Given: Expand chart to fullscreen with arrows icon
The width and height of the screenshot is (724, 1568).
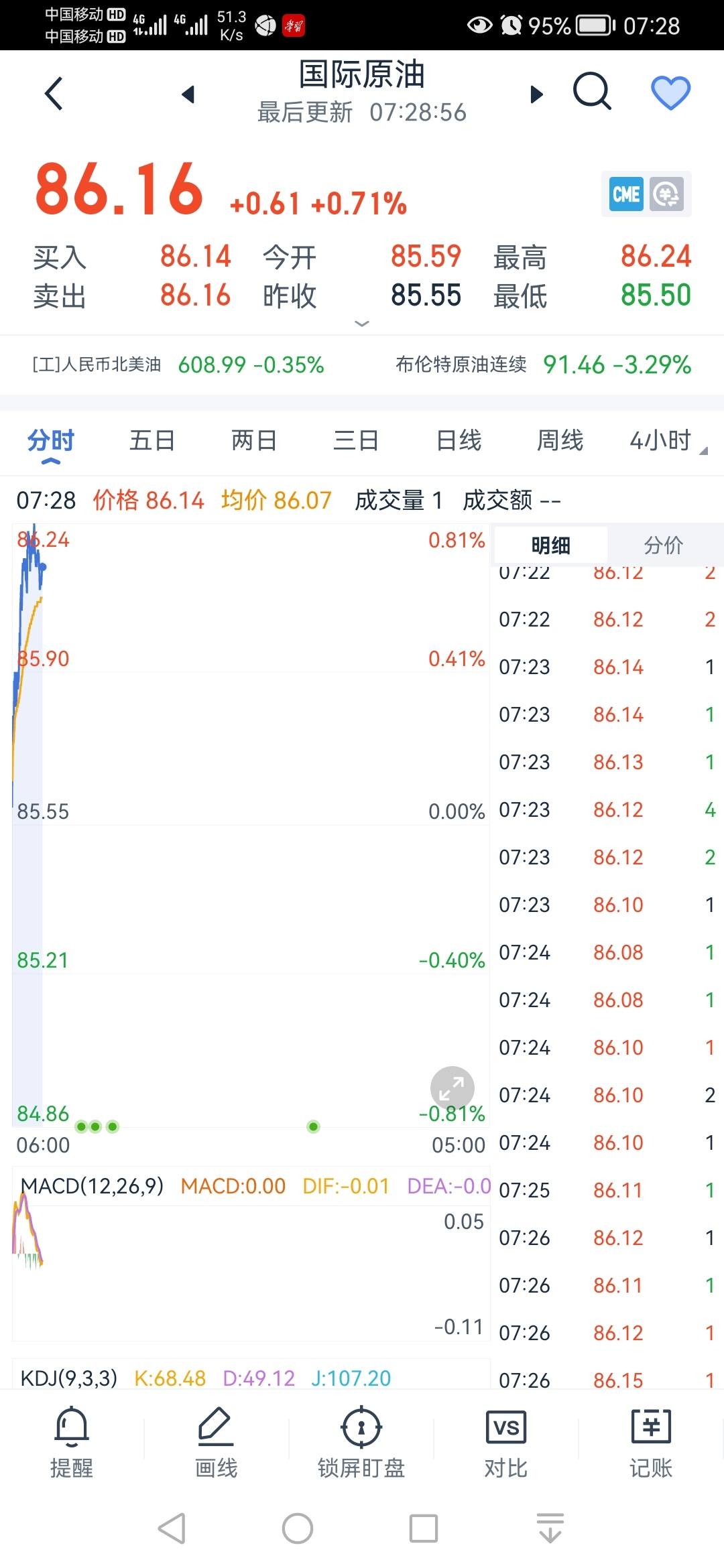Looking at the screenshot, I should [x=452, y=1088].
